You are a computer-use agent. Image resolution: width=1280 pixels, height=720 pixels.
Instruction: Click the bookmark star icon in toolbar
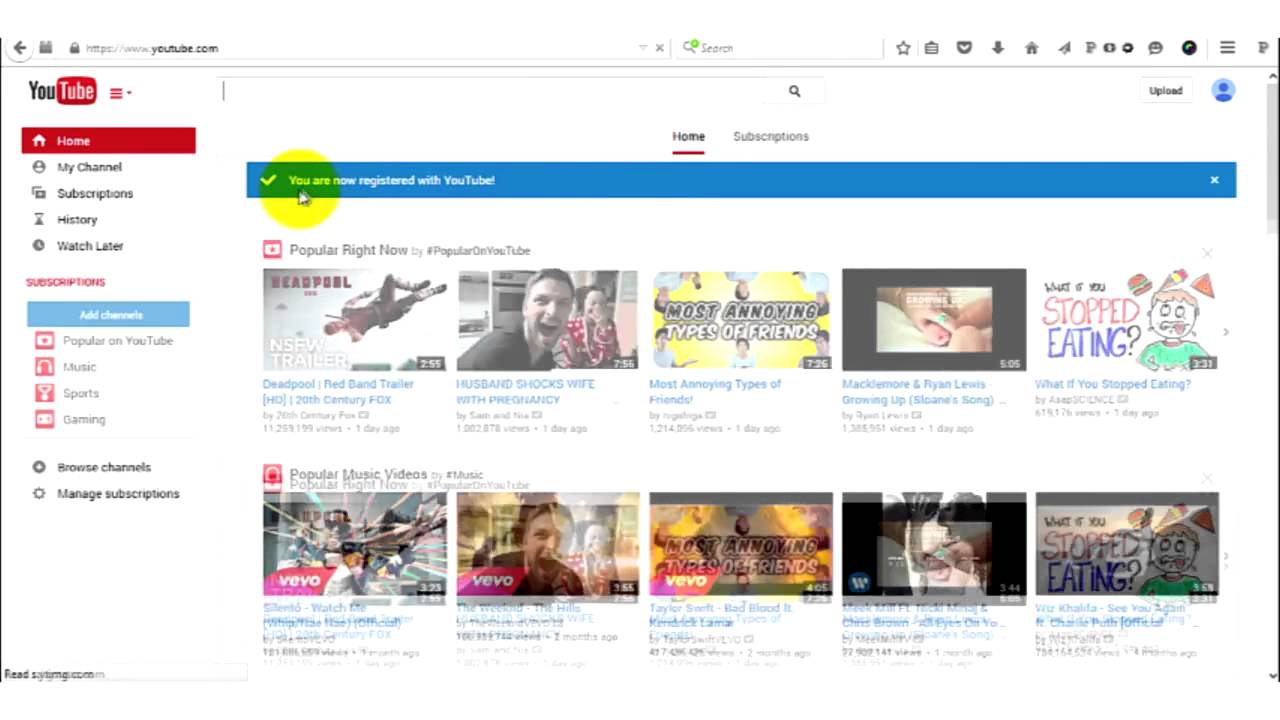(x=903, y=48)
